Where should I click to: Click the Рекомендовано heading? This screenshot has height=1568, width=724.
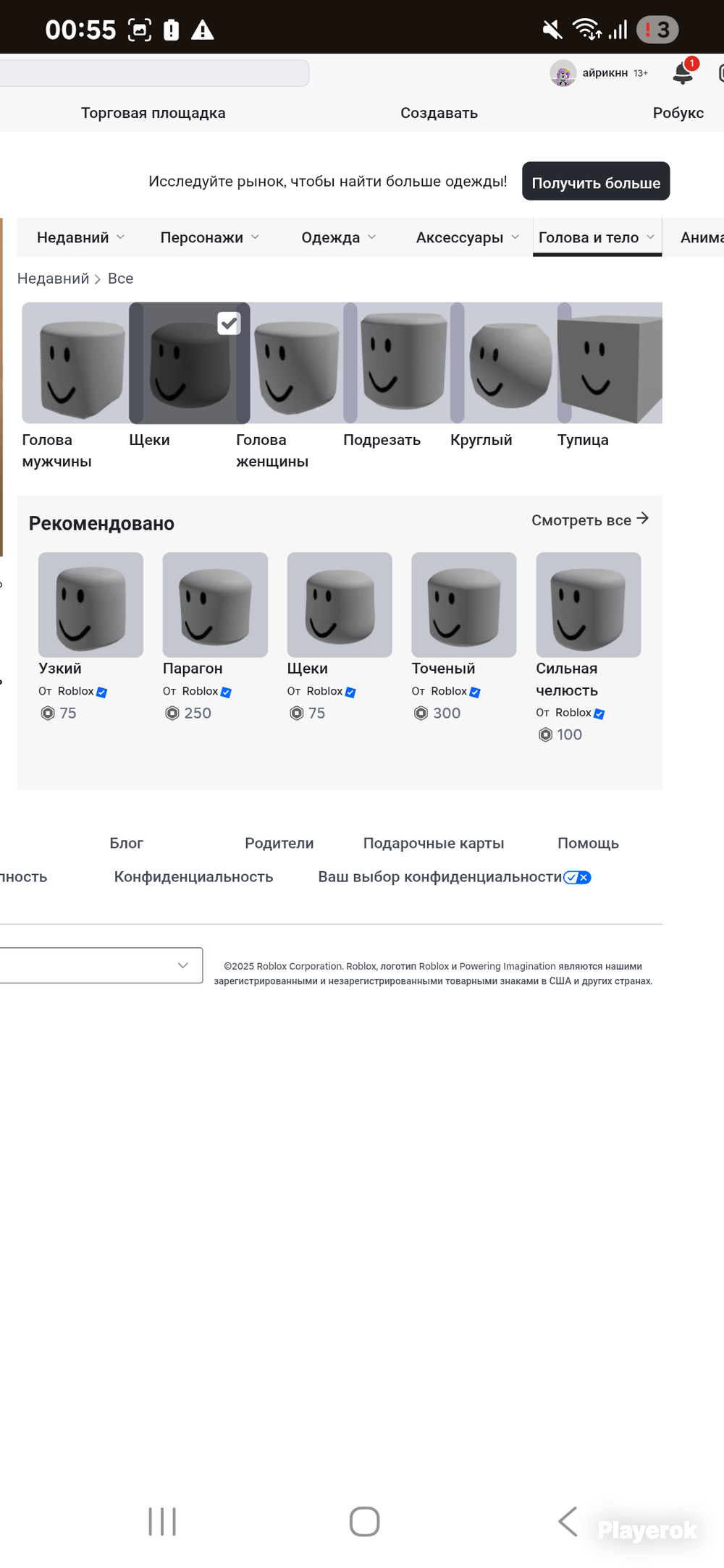101,523
